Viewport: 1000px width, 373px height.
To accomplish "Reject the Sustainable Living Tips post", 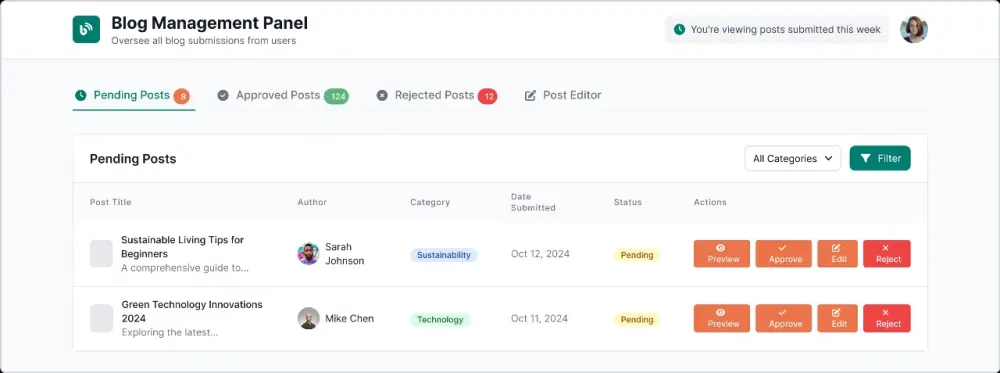I will (x=887, y=254).
